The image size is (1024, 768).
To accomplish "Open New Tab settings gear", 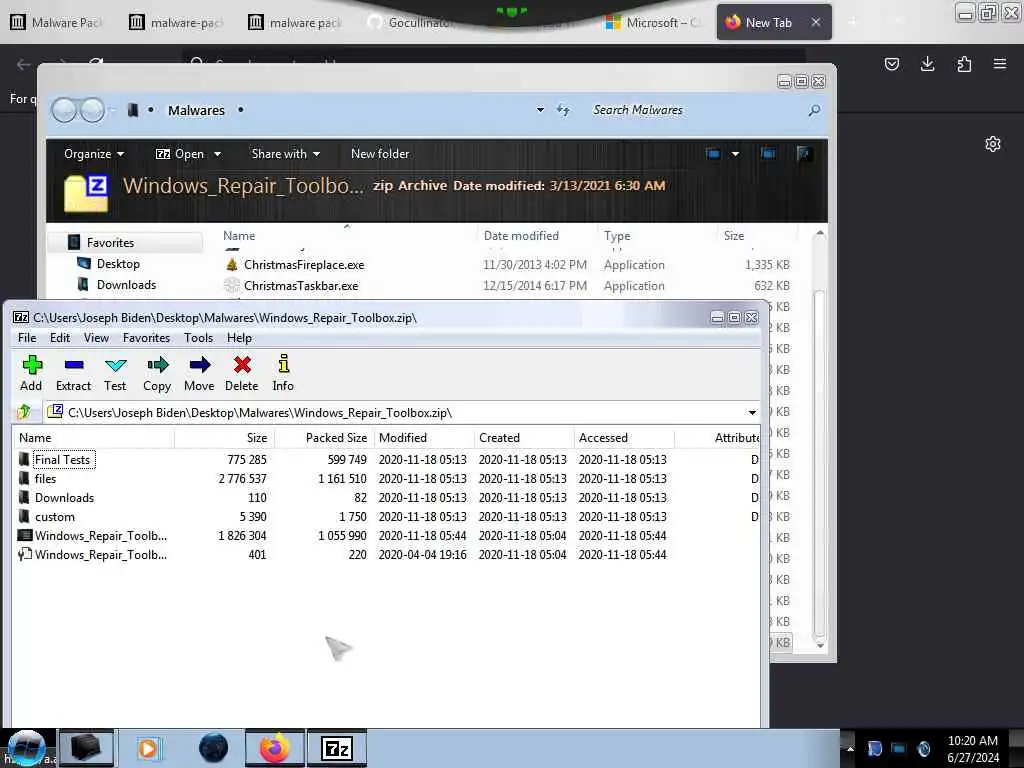I will point(993,144).
